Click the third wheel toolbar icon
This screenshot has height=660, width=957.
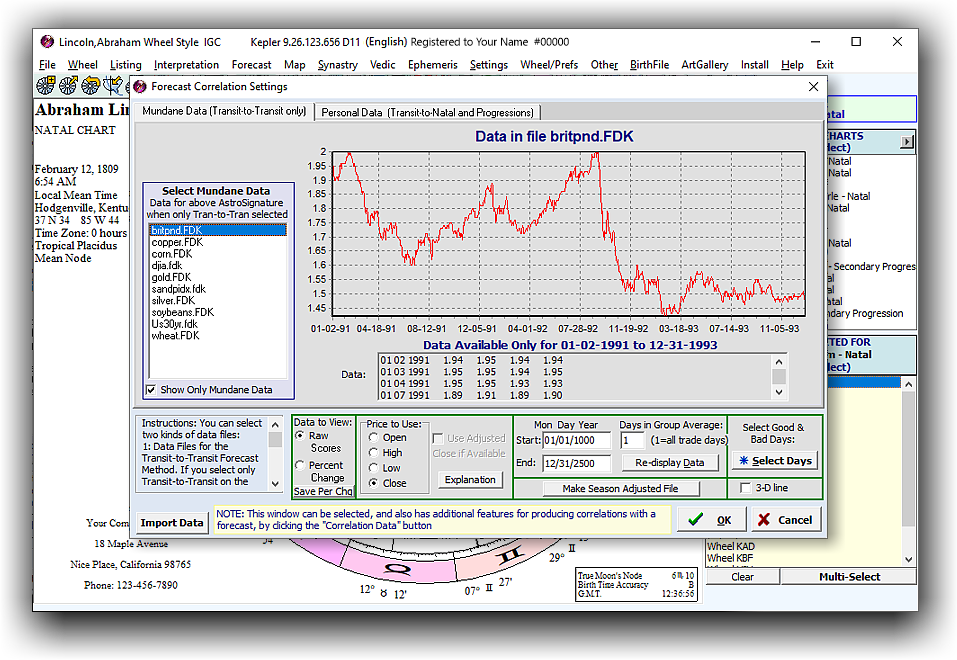point(93,86)
